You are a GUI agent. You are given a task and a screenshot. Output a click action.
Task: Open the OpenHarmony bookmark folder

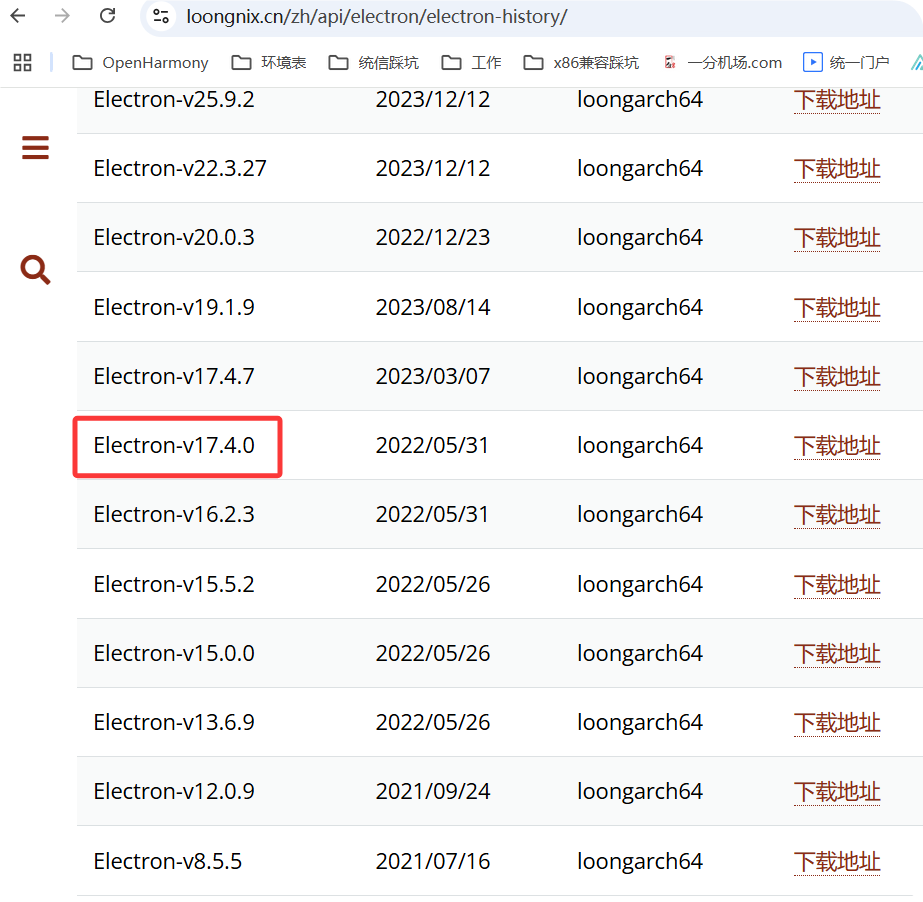click(140, 62)
